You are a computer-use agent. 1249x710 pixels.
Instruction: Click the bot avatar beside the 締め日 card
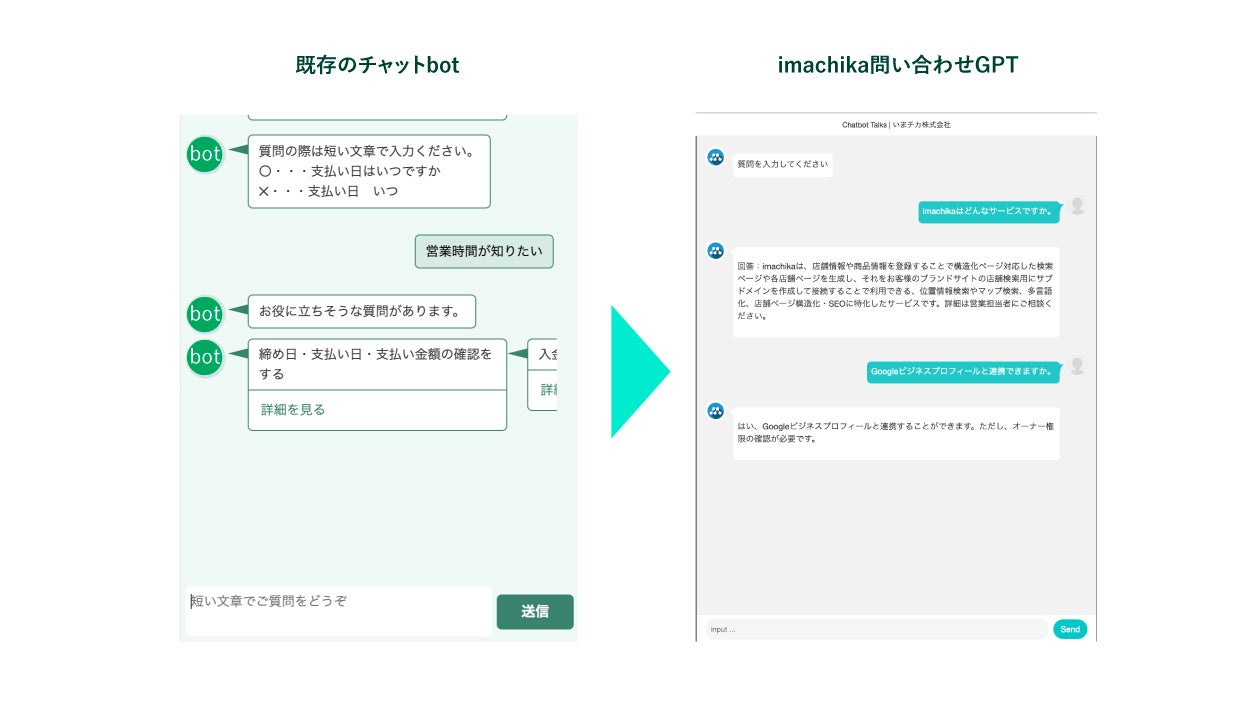205,357
